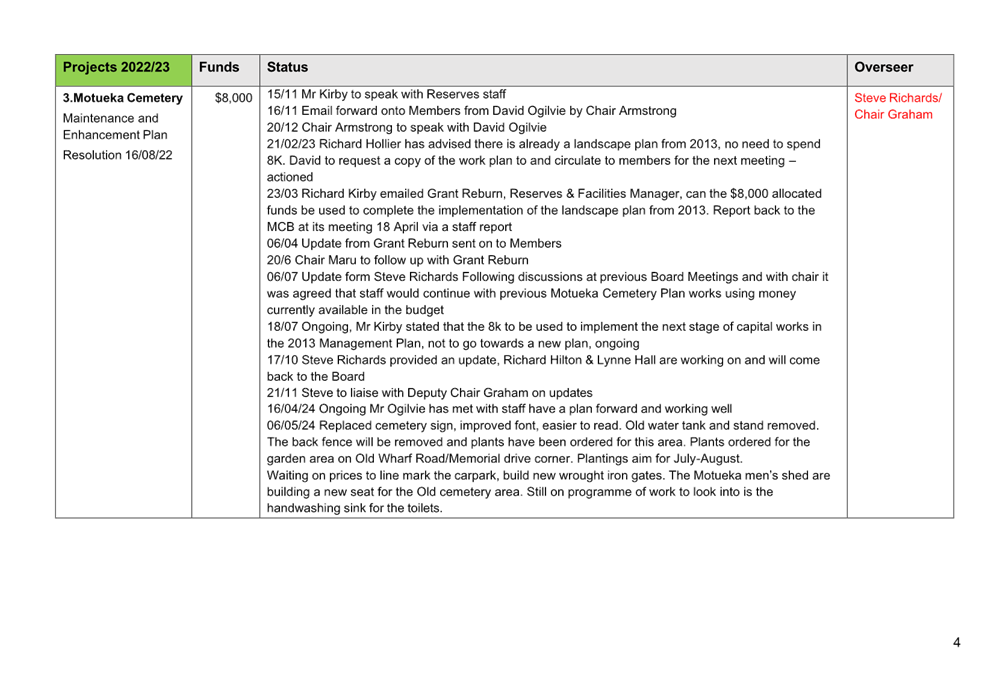Click the '3.Motueka Cemetery' project title
Image resolution: width=985 pixels, height=675 pixels.
point(122,98)
